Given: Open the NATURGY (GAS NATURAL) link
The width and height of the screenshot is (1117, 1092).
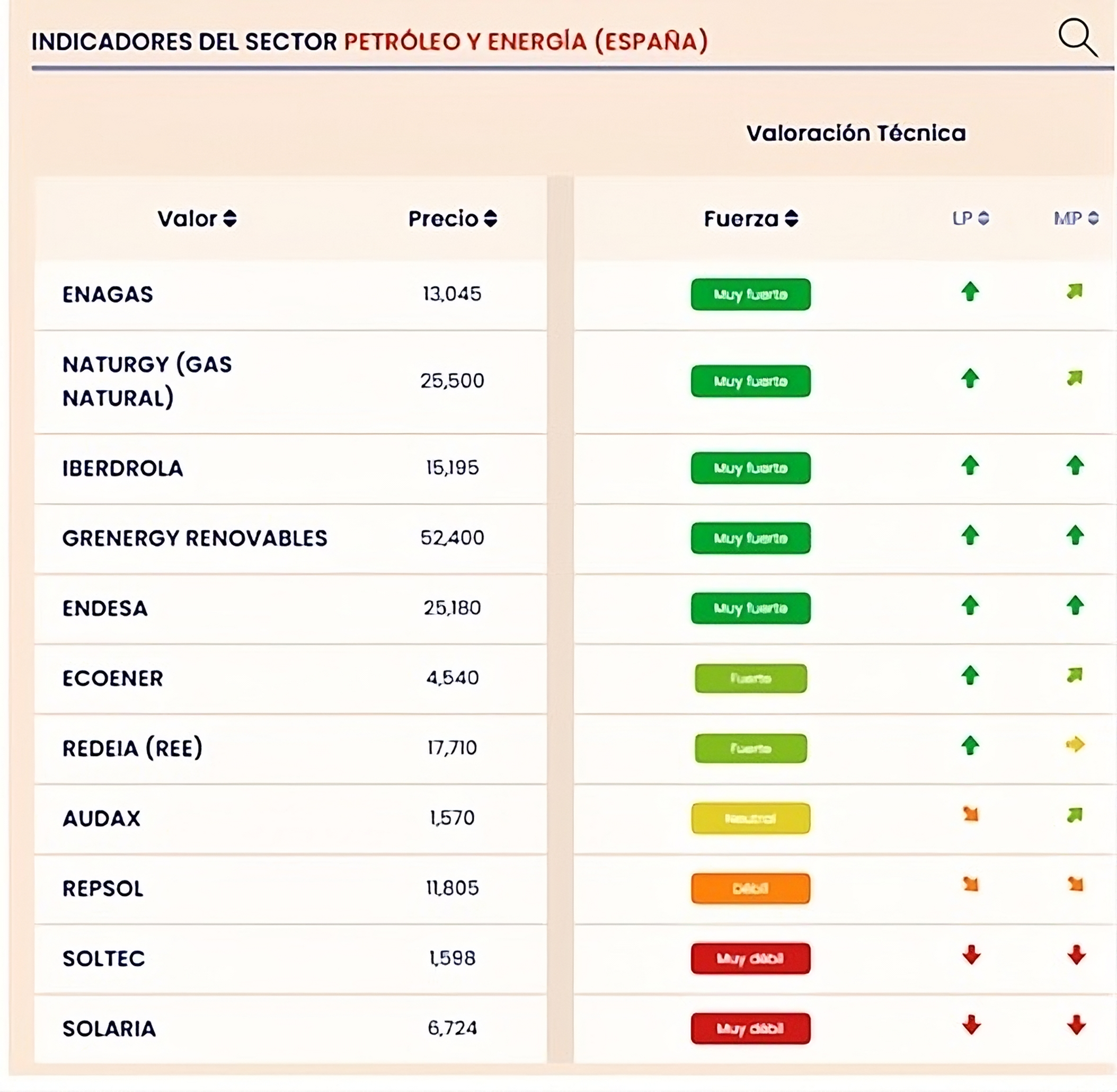Looking at the screenshot, I should coord(147,381).
